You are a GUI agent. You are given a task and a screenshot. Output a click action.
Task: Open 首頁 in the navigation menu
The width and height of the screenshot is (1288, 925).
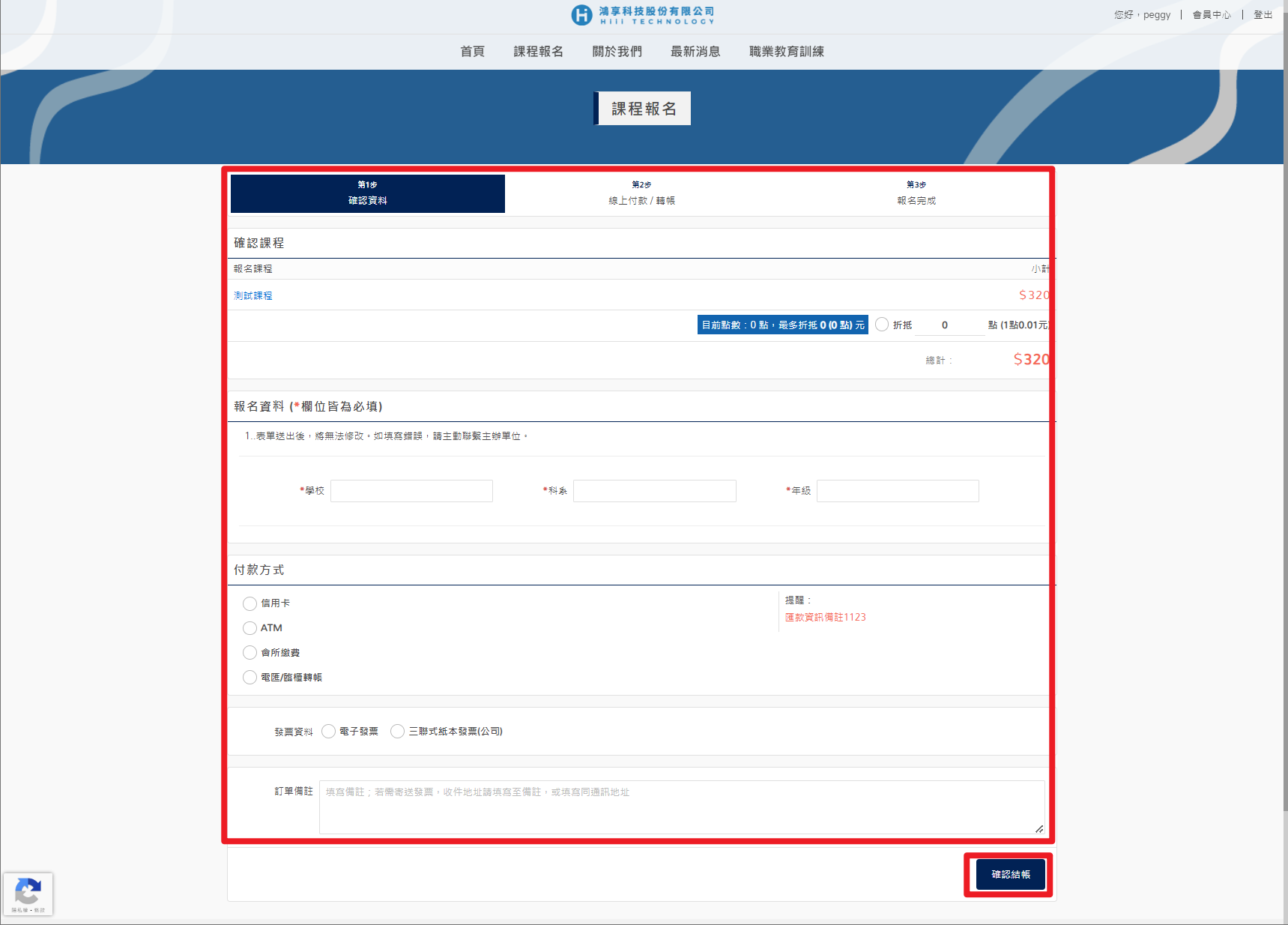pos(472,52)
